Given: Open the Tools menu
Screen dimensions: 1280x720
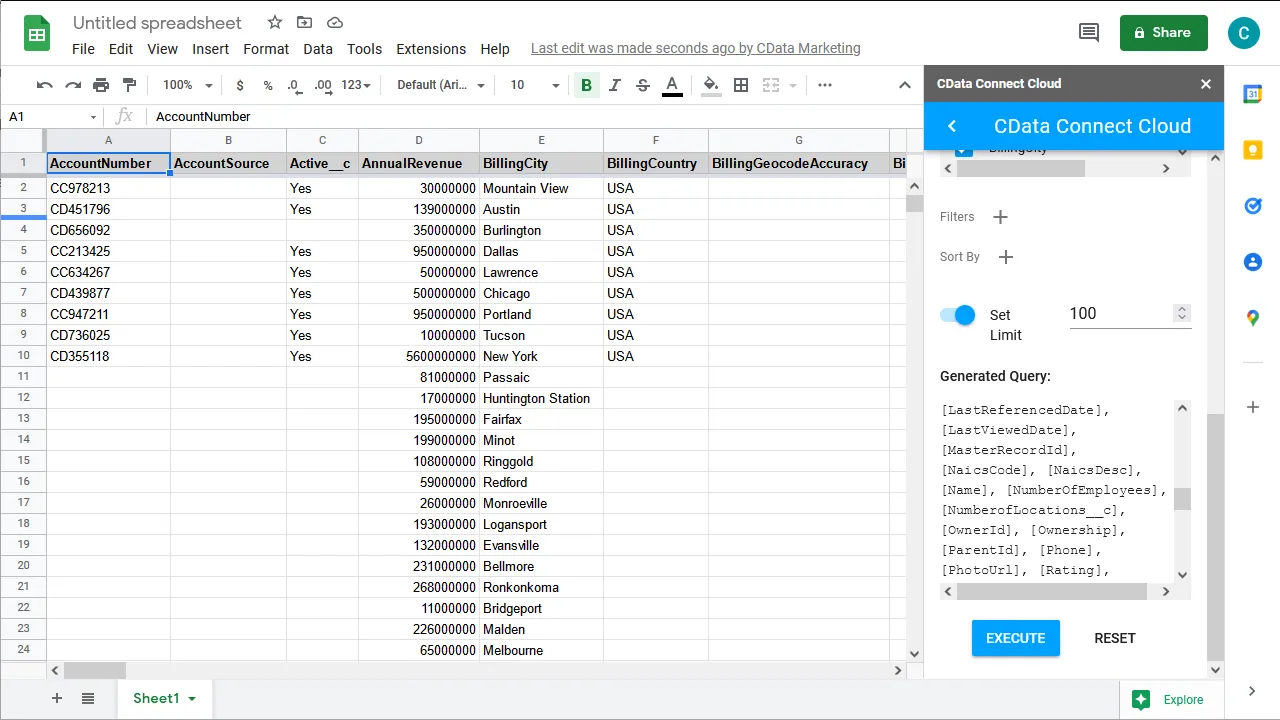Looking at the screenshot, I should coord(365,48).
